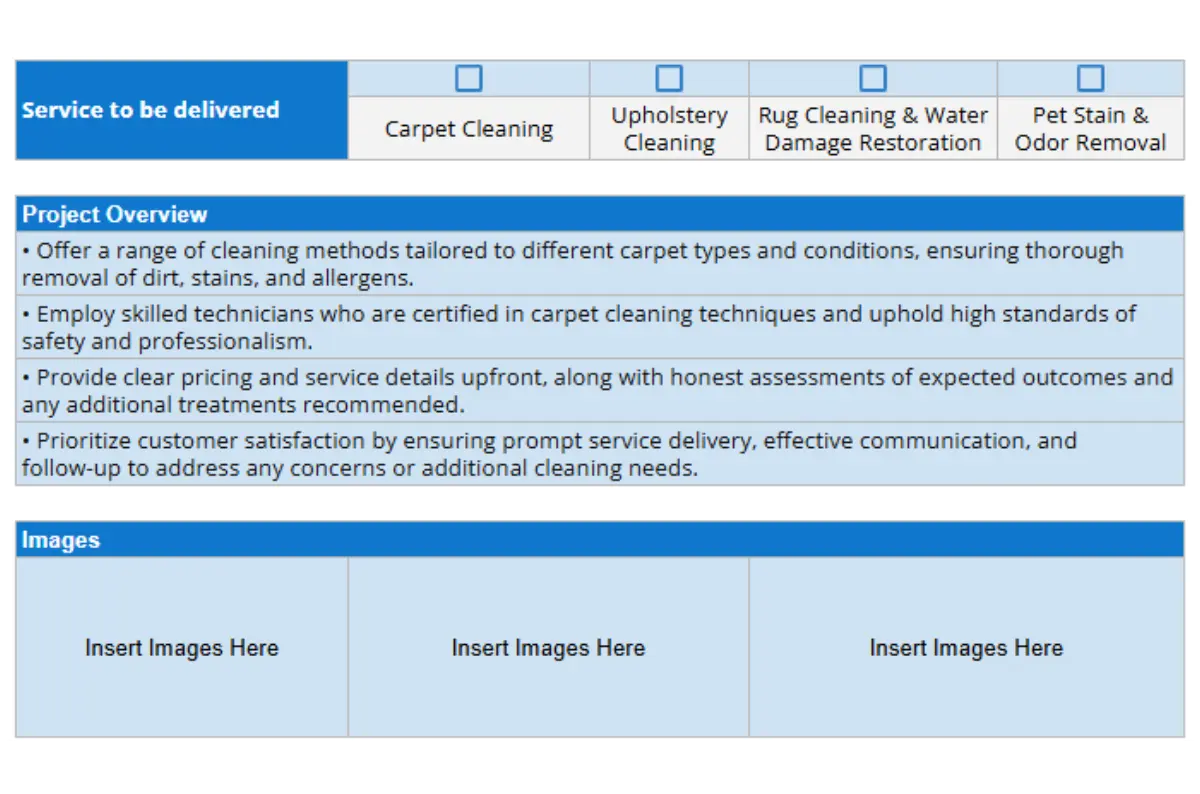This screenshot has height=794, width=1200.
Task: Click the middle 'Insert Images Here' cell
Action: click(549, 648)
